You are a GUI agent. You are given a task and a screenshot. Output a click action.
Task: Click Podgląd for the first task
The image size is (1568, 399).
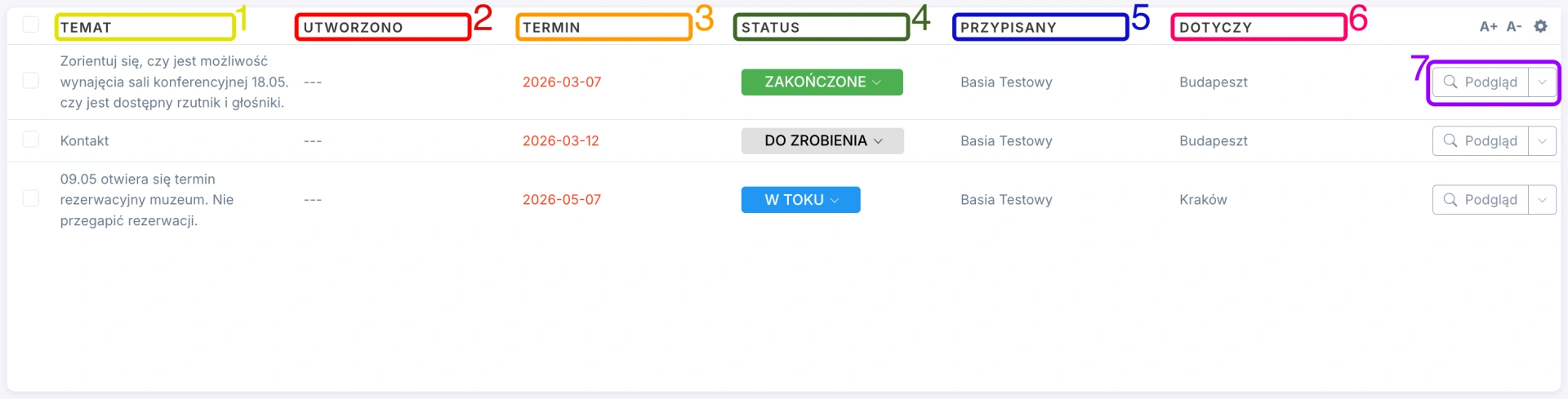[1481, 82]
